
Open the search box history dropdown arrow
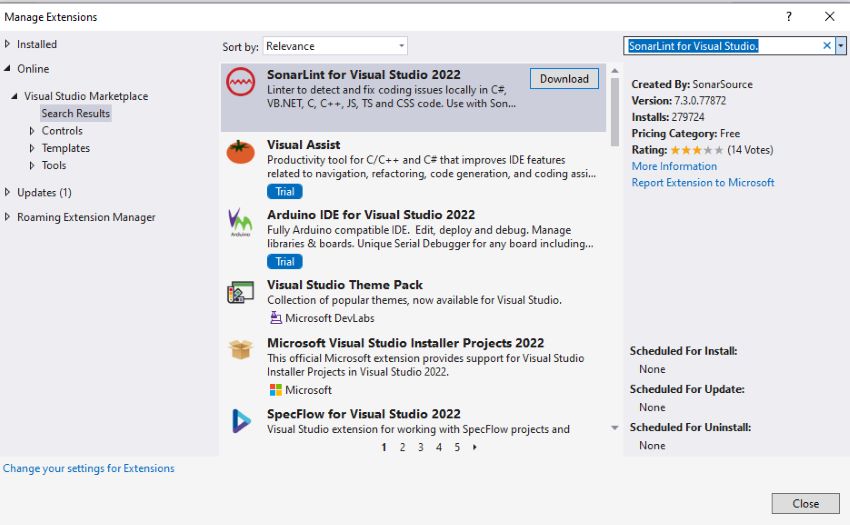point(840,46)
